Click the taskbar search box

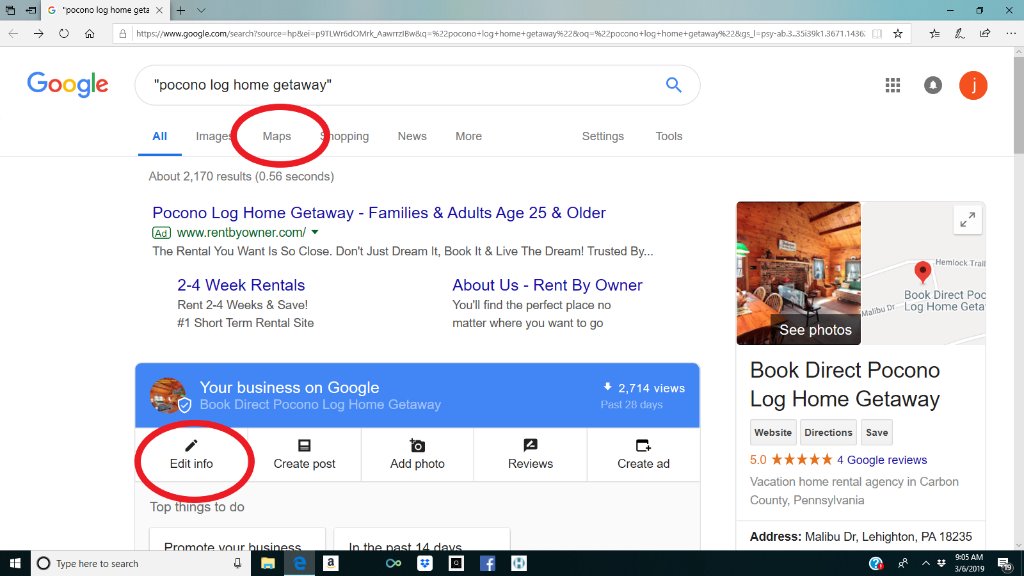tap(140, 563)
